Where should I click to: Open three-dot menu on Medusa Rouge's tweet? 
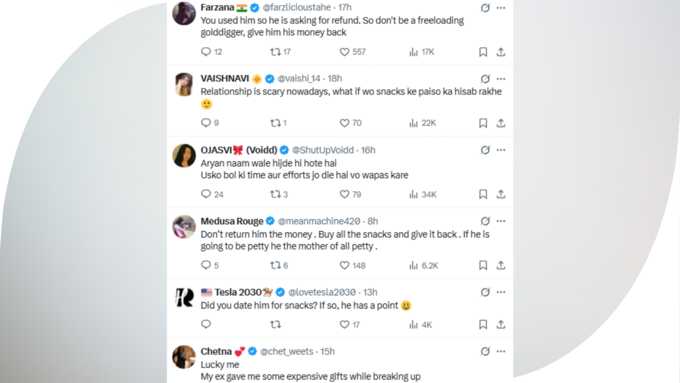click(501, 221)
